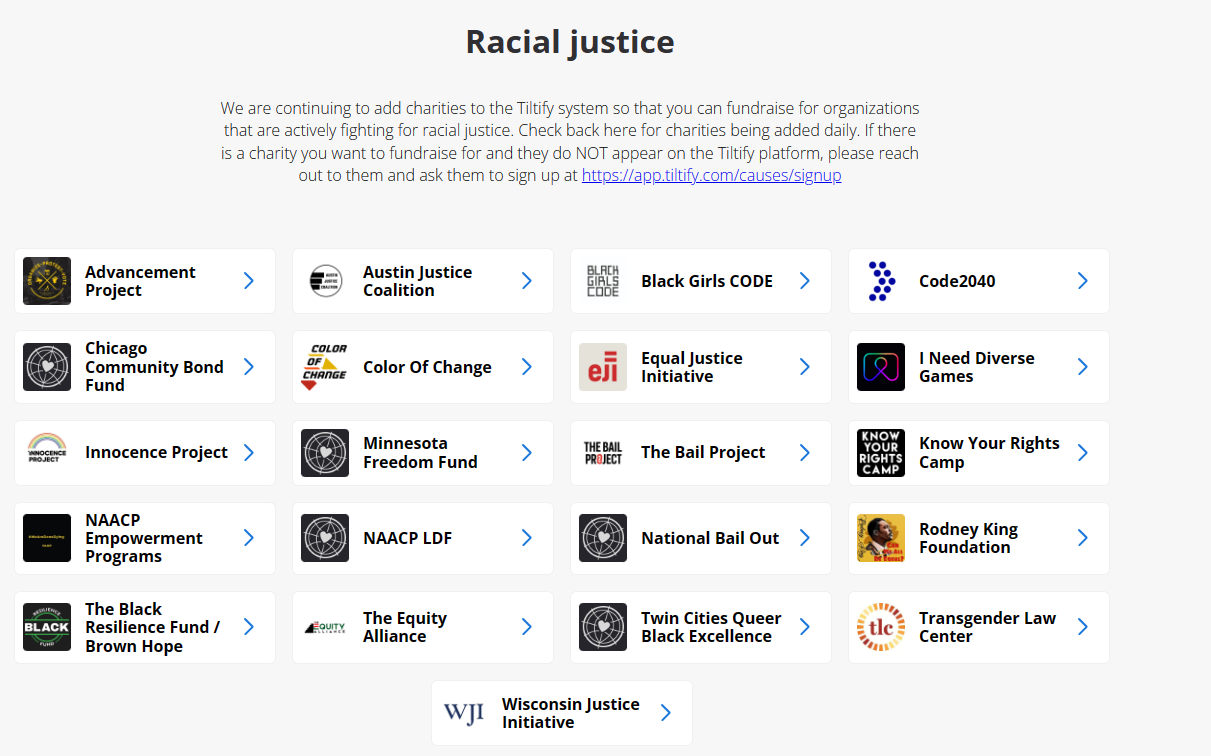Select the Wisconsin Justice Initiative name text
1211x756 pixels.
(570, 713)
